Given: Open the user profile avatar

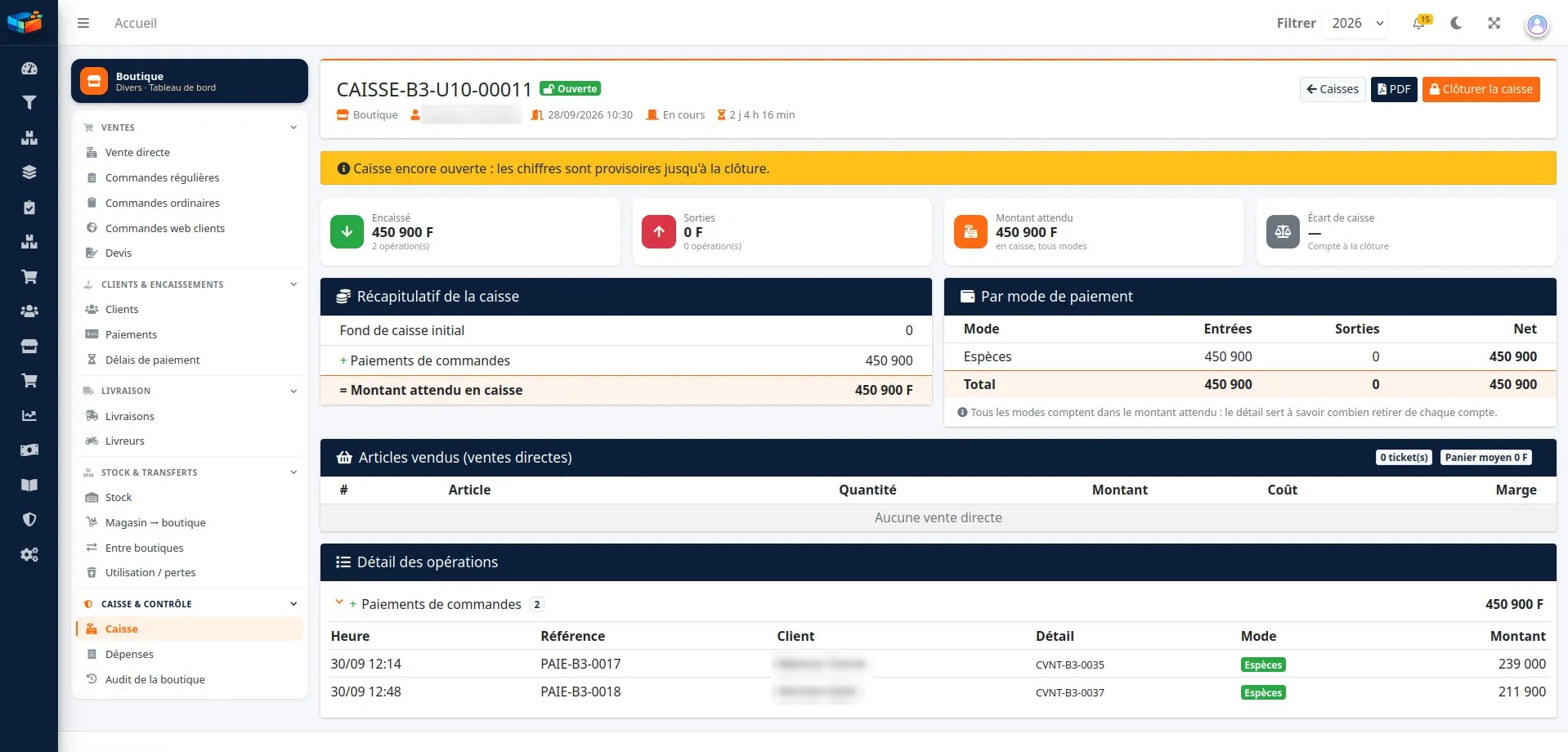Looking at the screenshot, I should pos(1538,25).
